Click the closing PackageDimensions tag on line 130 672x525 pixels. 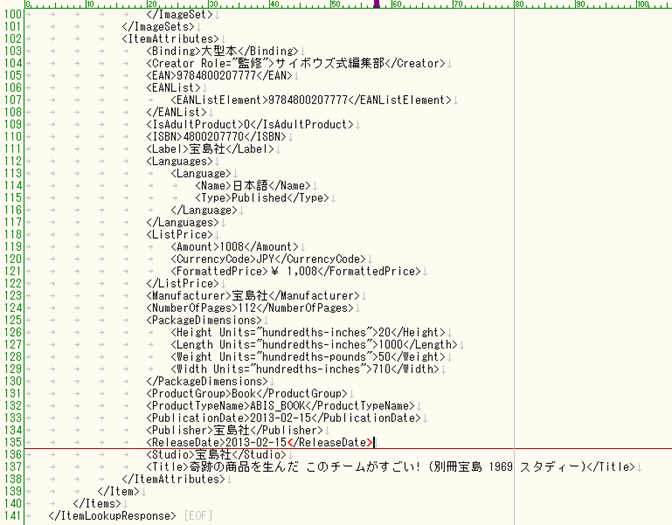coord(207,381)
